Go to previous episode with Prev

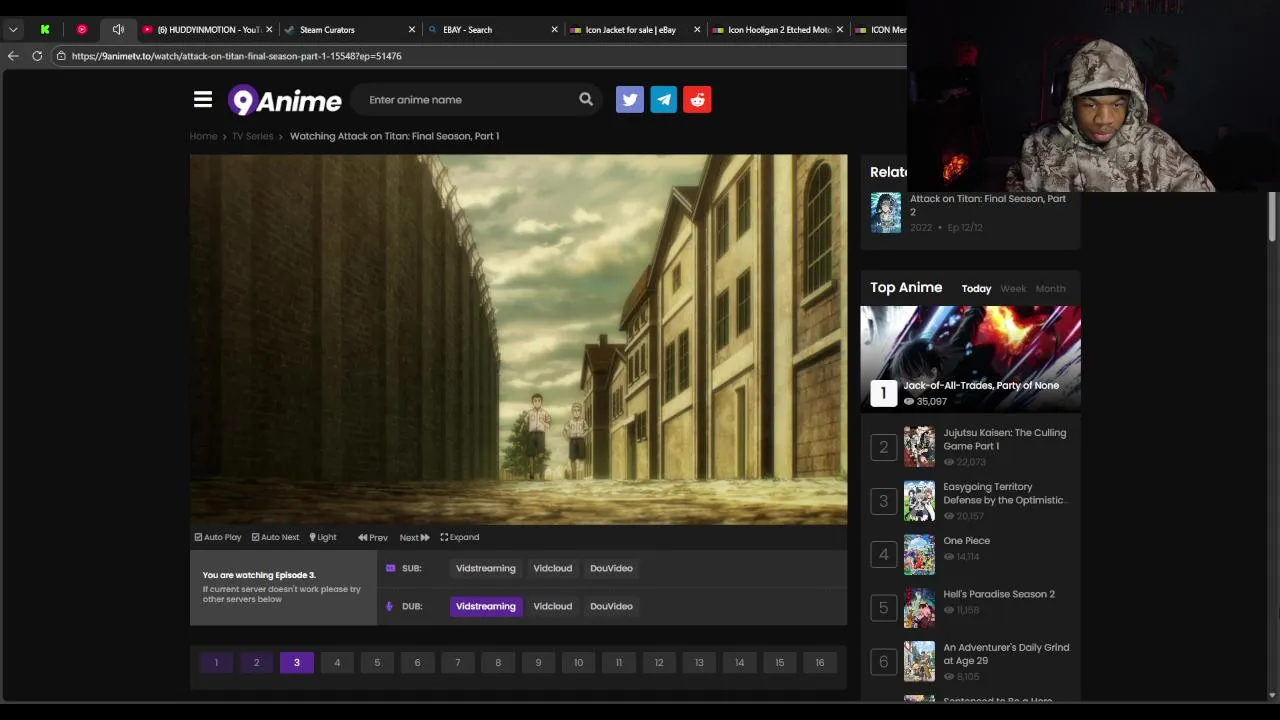click(x=373, y=537)
